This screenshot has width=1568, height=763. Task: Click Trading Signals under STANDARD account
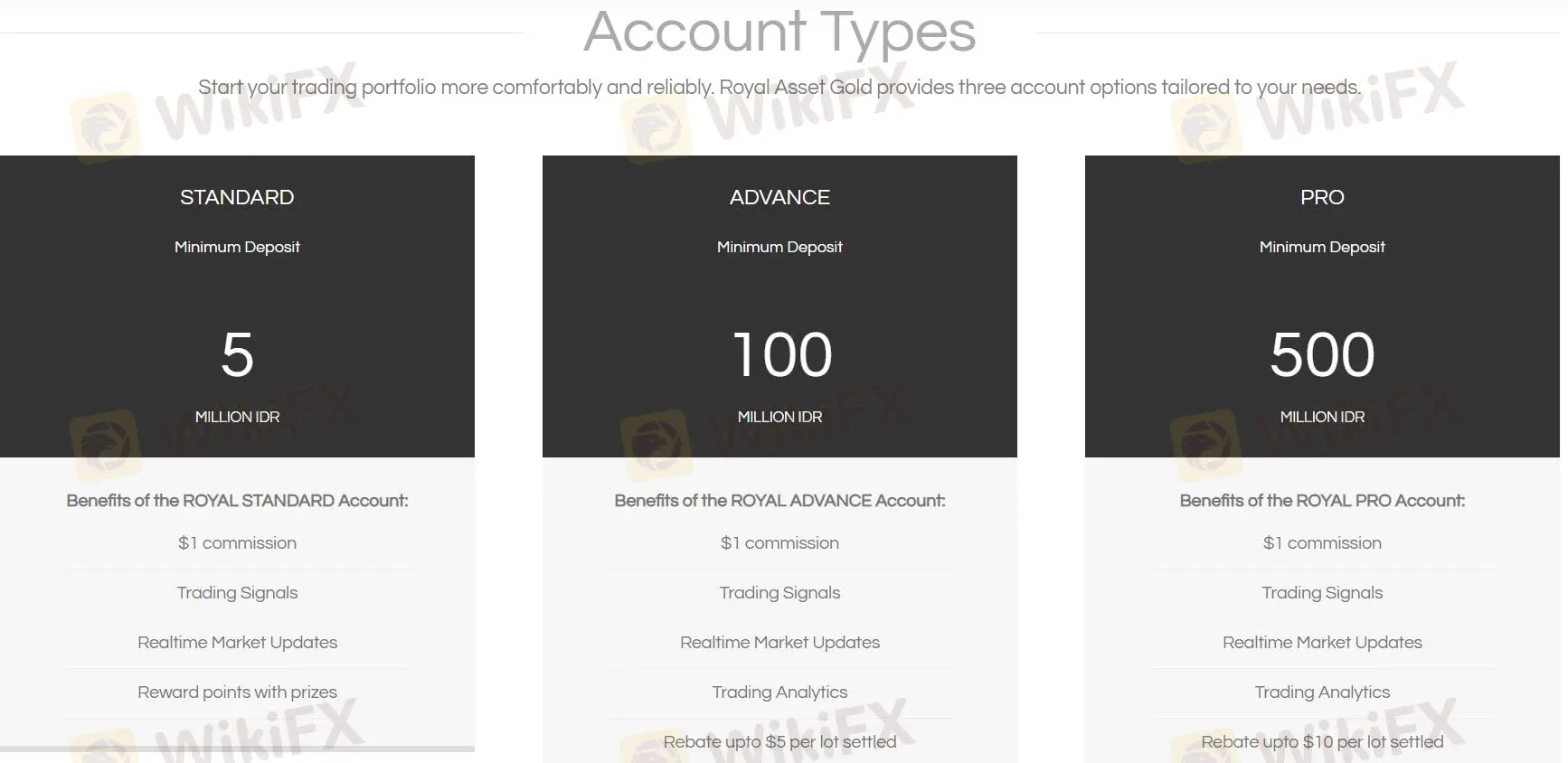(237, 593)
